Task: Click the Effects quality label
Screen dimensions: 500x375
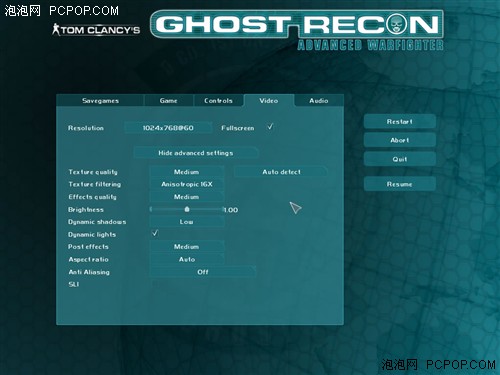Action: (x=92, y=197)
